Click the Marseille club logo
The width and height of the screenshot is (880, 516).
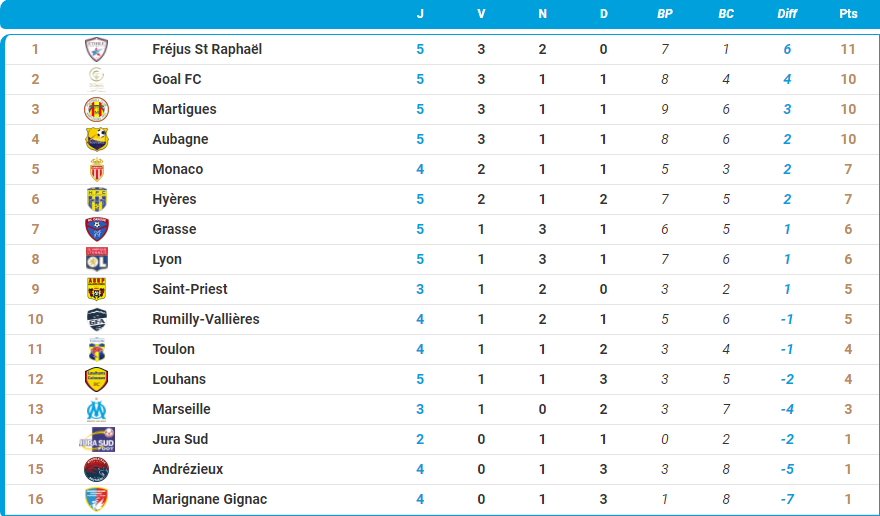[96, 409]
